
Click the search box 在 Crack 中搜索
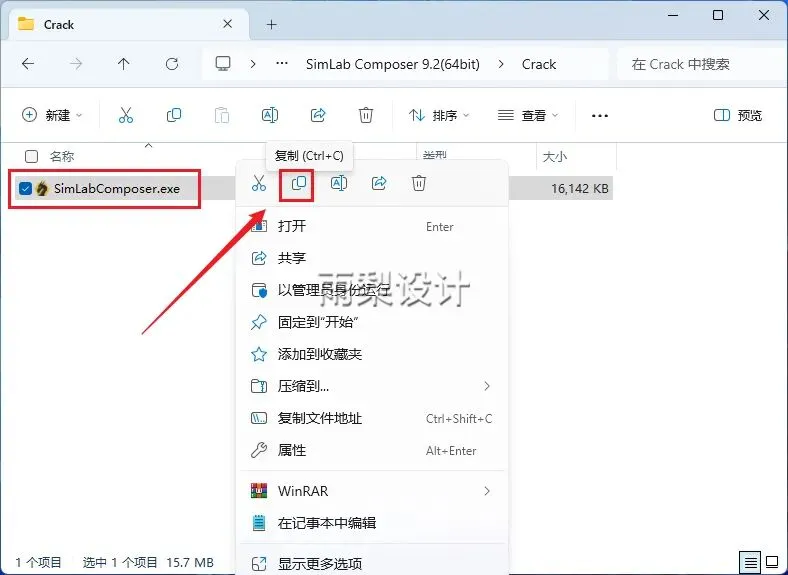click(702, 64)
